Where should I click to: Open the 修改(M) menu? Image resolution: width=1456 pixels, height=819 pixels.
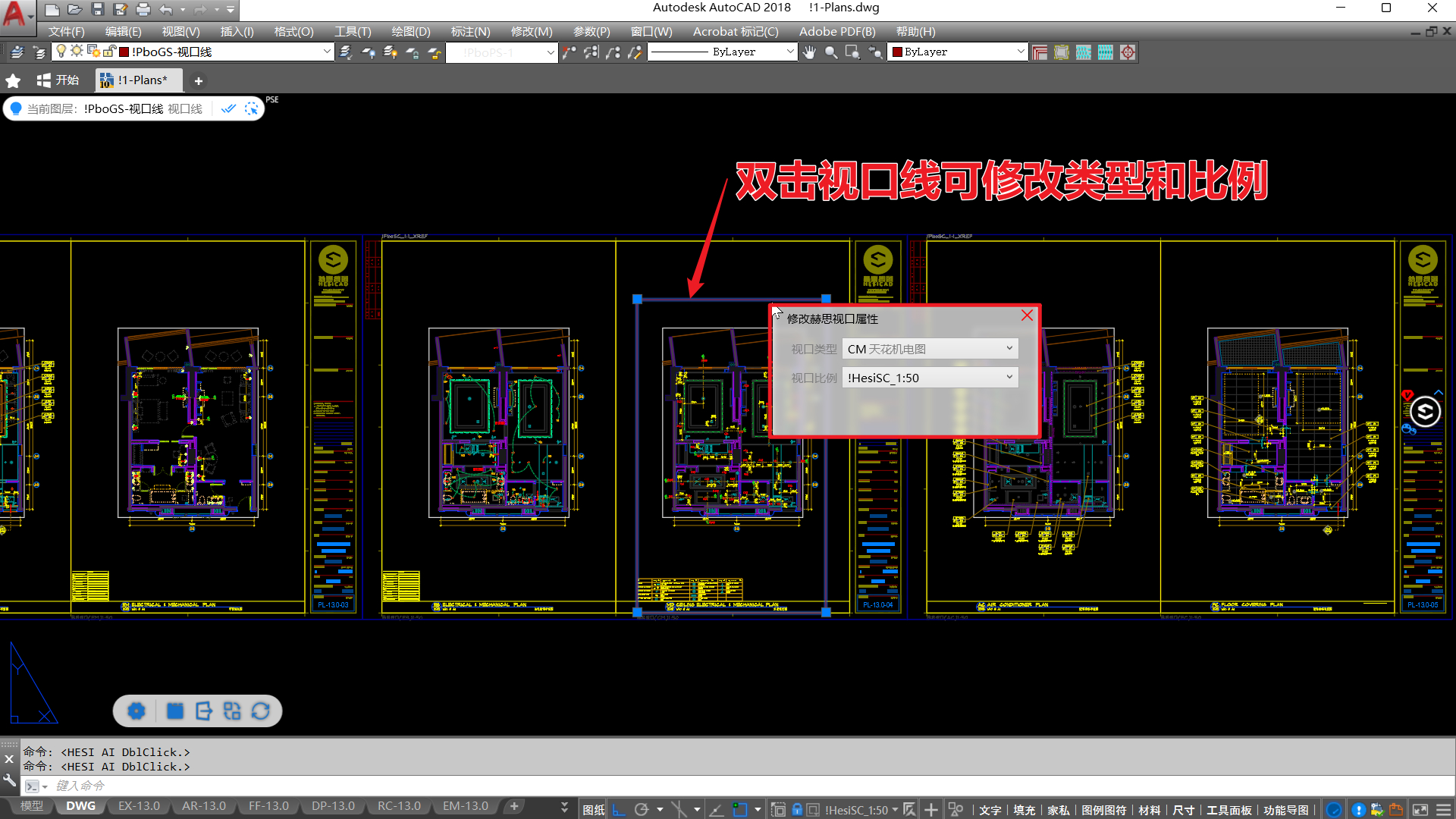tap(531, 31)
